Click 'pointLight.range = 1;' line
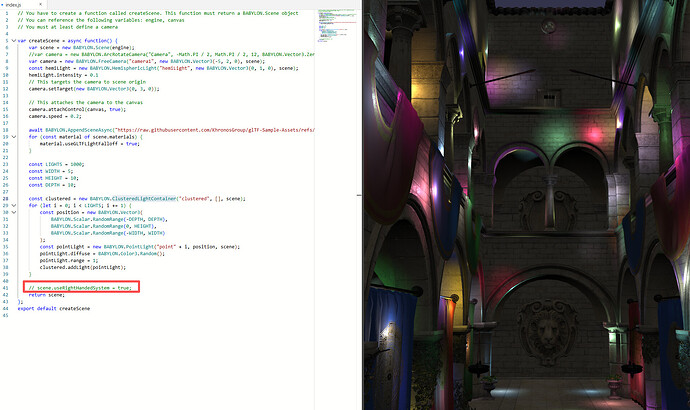 click(69, 260)
